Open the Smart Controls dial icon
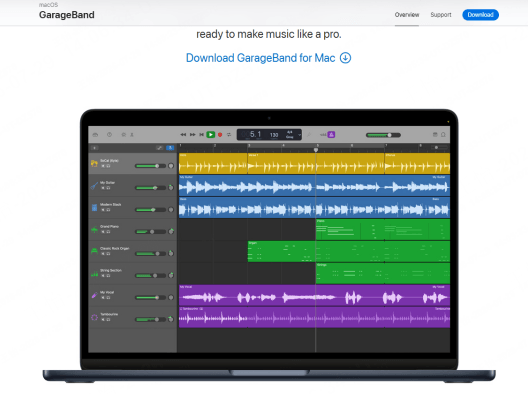The width and height of the screenshot is (528, 394). (x=124, y=135)
